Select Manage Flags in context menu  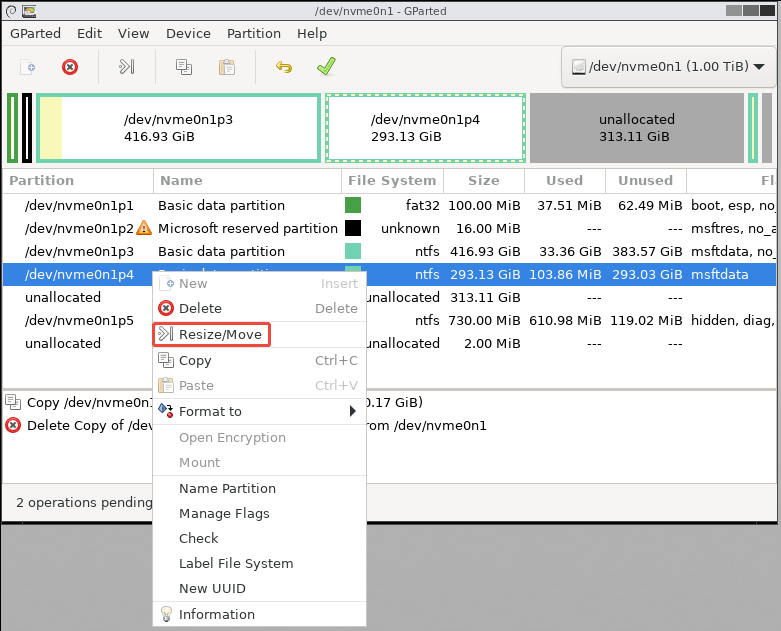click(259, 513)
